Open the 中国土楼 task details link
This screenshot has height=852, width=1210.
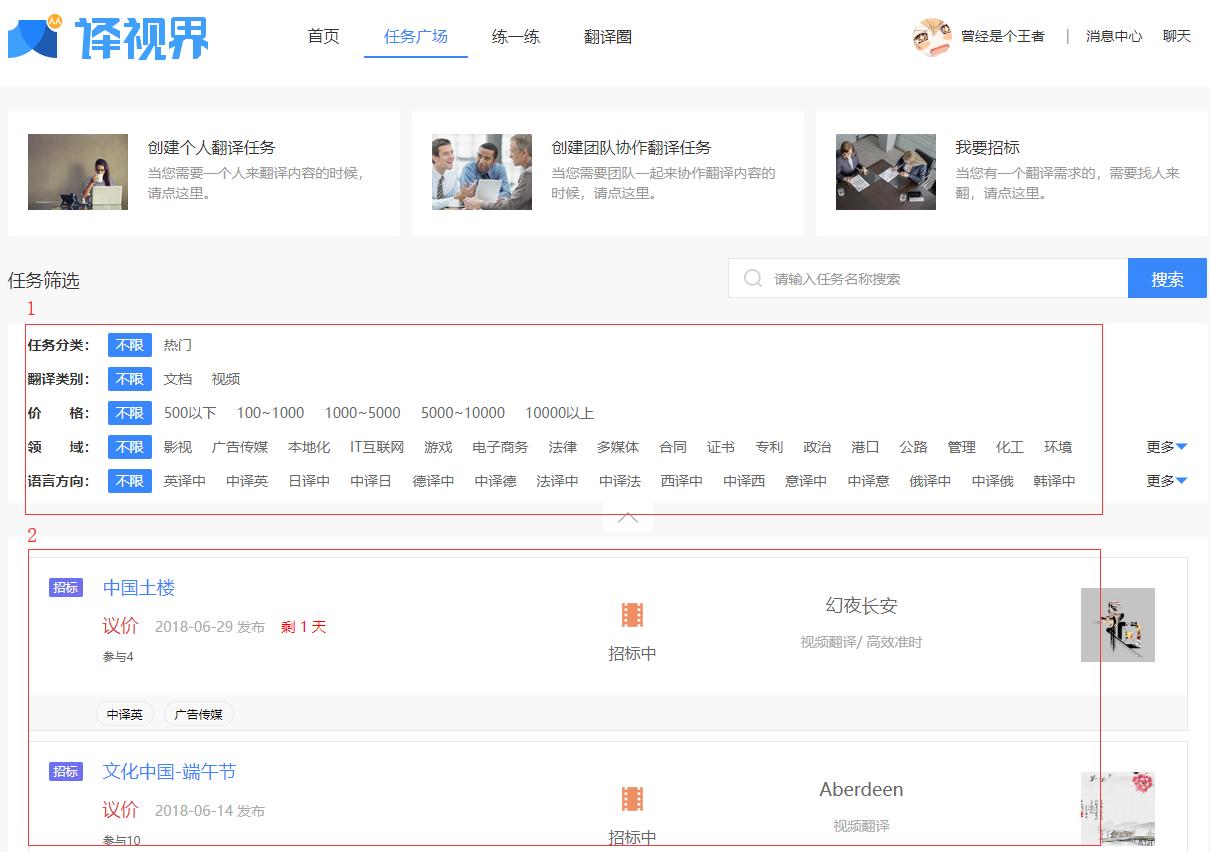click(139, 588)
